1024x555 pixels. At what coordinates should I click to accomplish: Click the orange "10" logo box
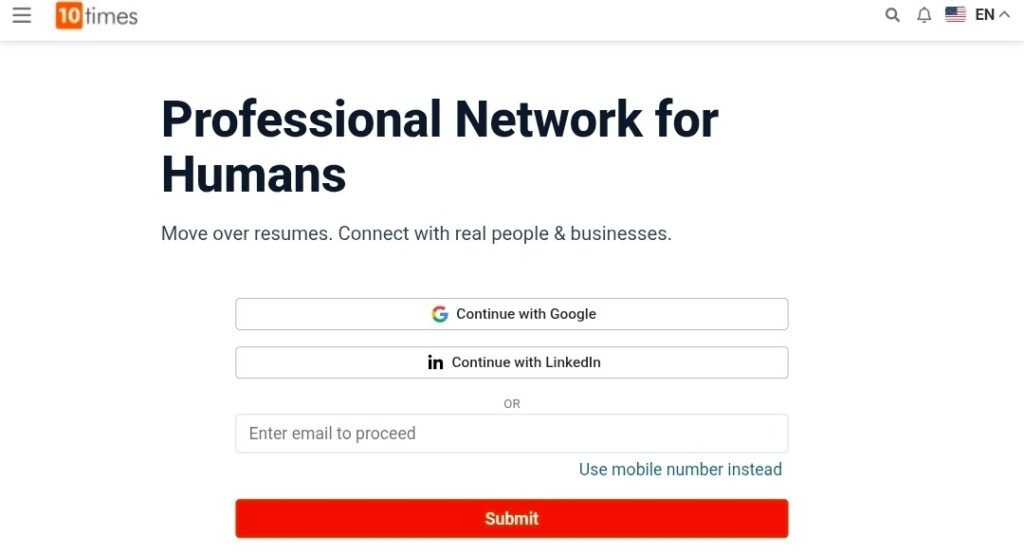(68, 16)
